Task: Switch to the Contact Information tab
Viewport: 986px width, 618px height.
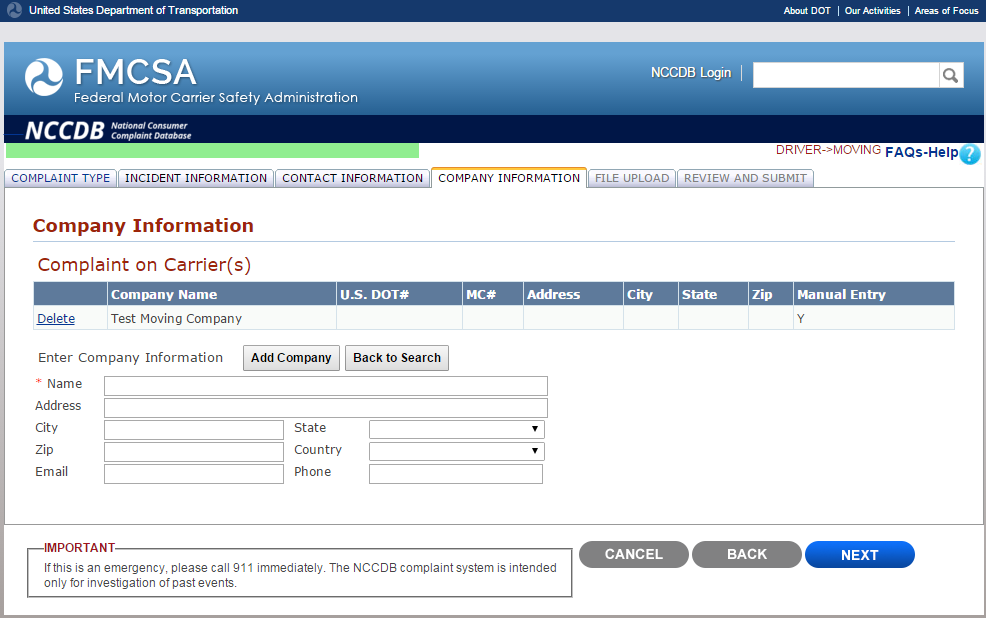Action: pyautogui.click(x=353, y=179)
